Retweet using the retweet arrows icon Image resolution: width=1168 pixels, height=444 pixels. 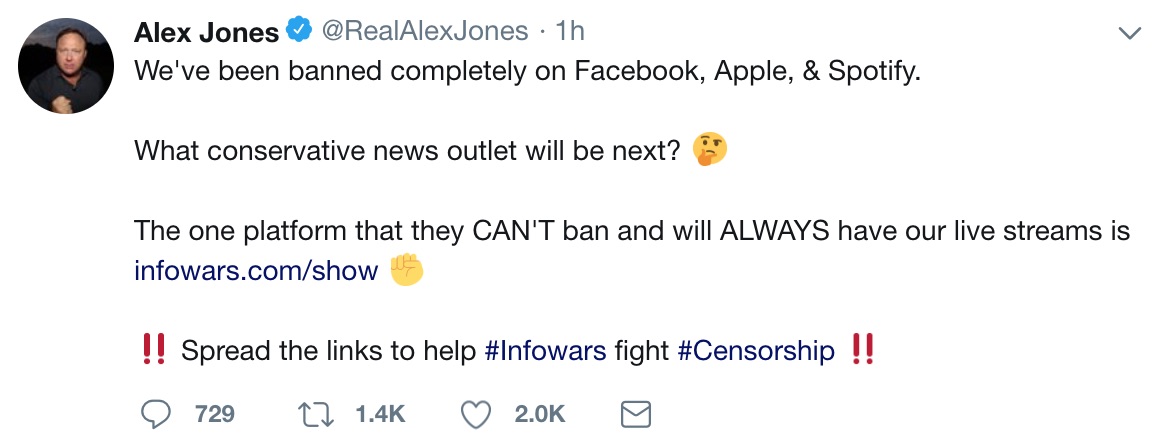(315, 414)
